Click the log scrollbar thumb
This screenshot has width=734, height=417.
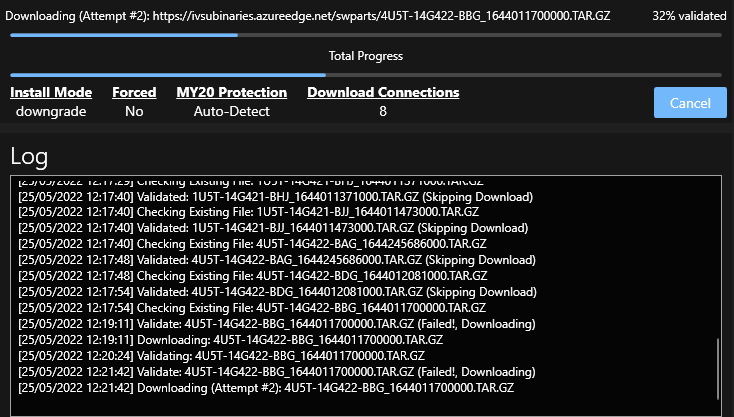click(x=718, y=369)
